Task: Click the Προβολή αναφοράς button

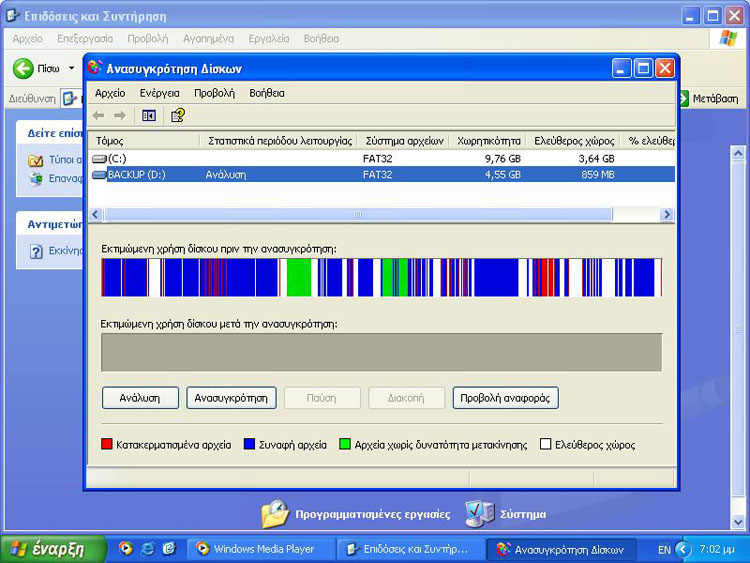Action: [505, 398]
